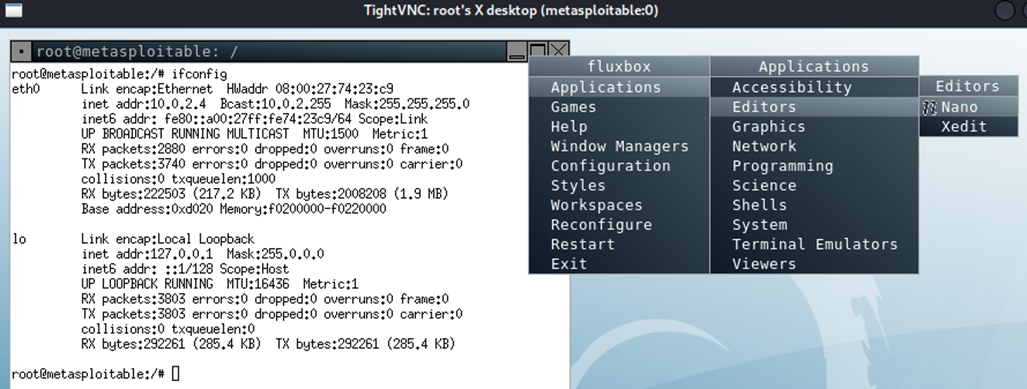Select Restart in fluxbox menu
Screen dimensions: 1027x389
tap(619, 244)
